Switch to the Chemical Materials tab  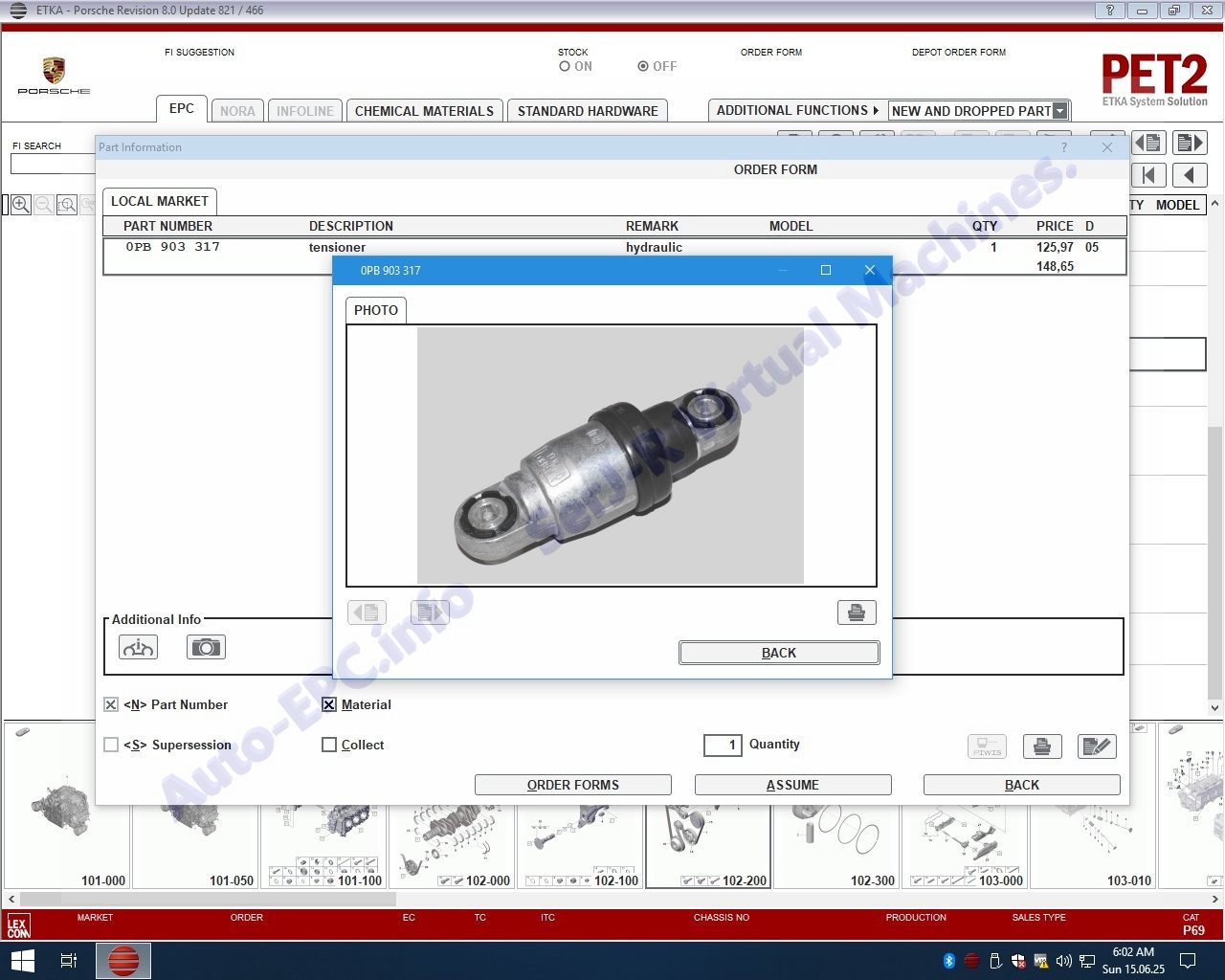[x=424, y=111]
